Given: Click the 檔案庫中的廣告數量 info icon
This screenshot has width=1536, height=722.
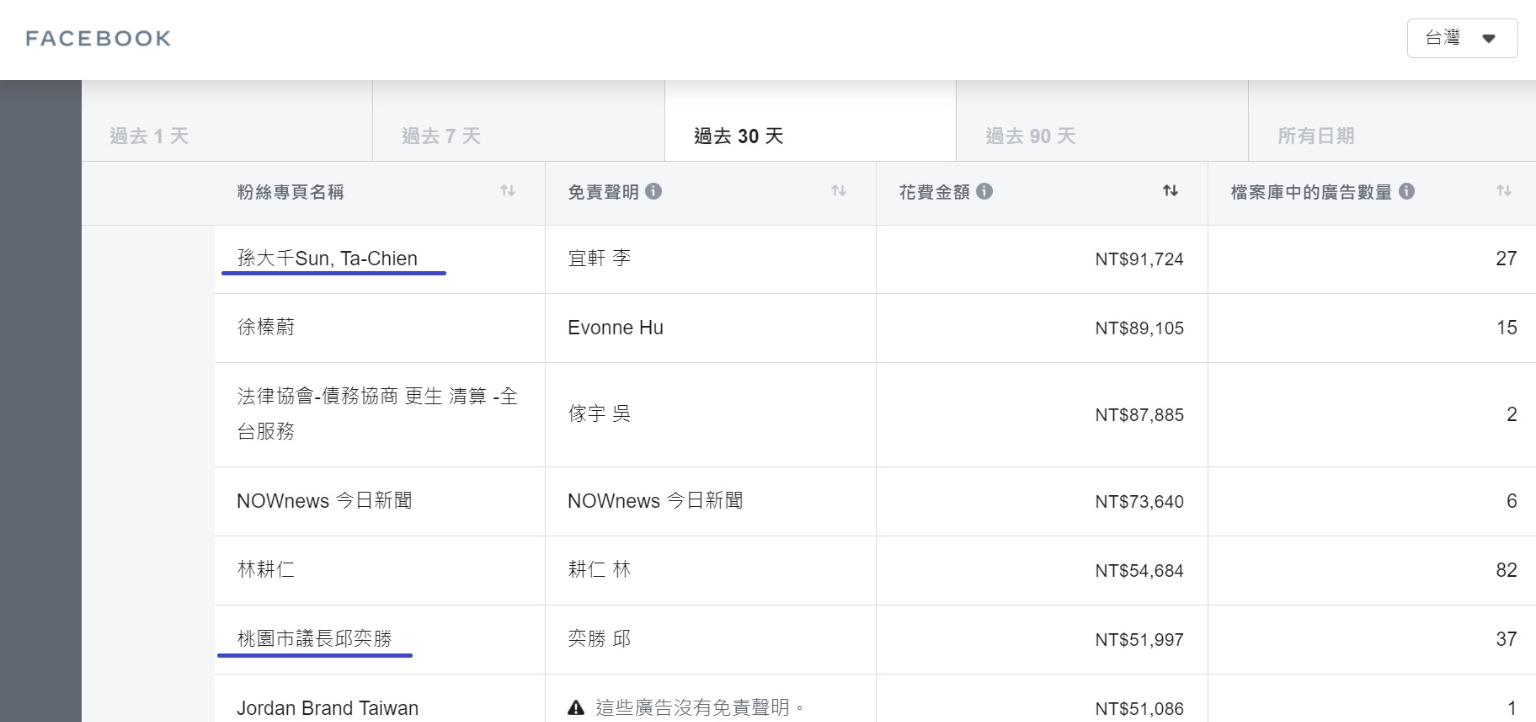Looking at the screenshot, I should pyautogui.click(x=1407, y=191).
